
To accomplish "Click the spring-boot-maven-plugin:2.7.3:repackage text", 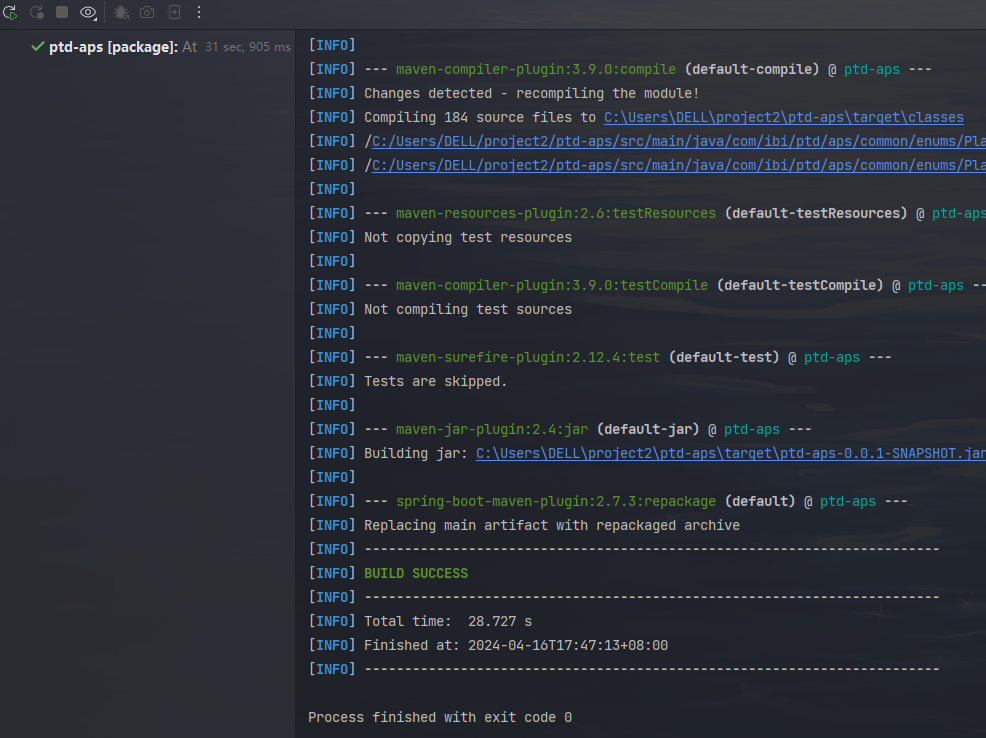I will coord(556,502).
